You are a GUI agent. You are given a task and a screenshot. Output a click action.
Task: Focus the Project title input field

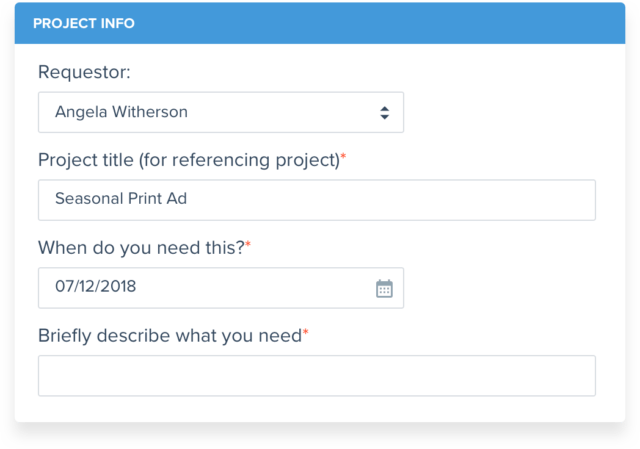coord(317,200)
